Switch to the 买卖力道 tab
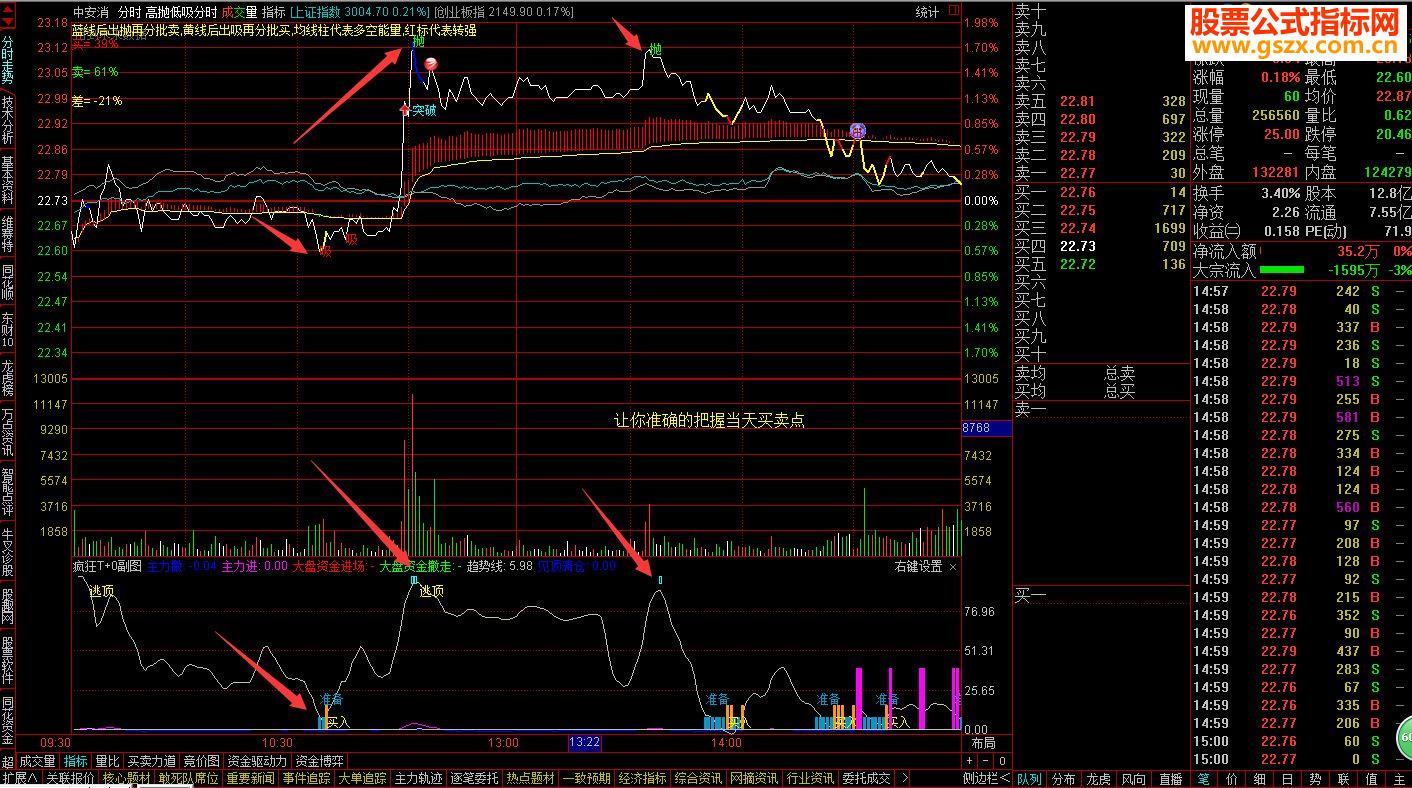 click(152, 761)
